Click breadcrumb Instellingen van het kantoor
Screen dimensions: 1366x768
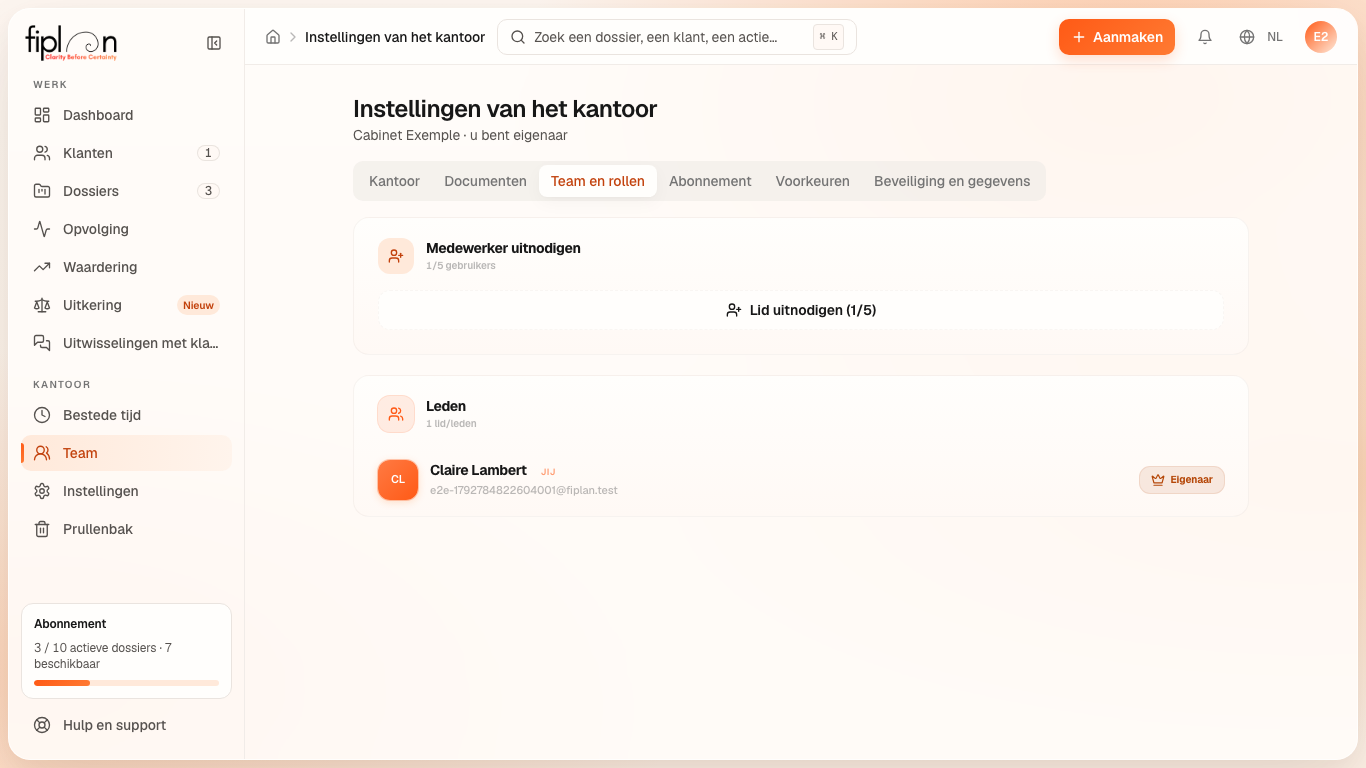pos(395,37)
